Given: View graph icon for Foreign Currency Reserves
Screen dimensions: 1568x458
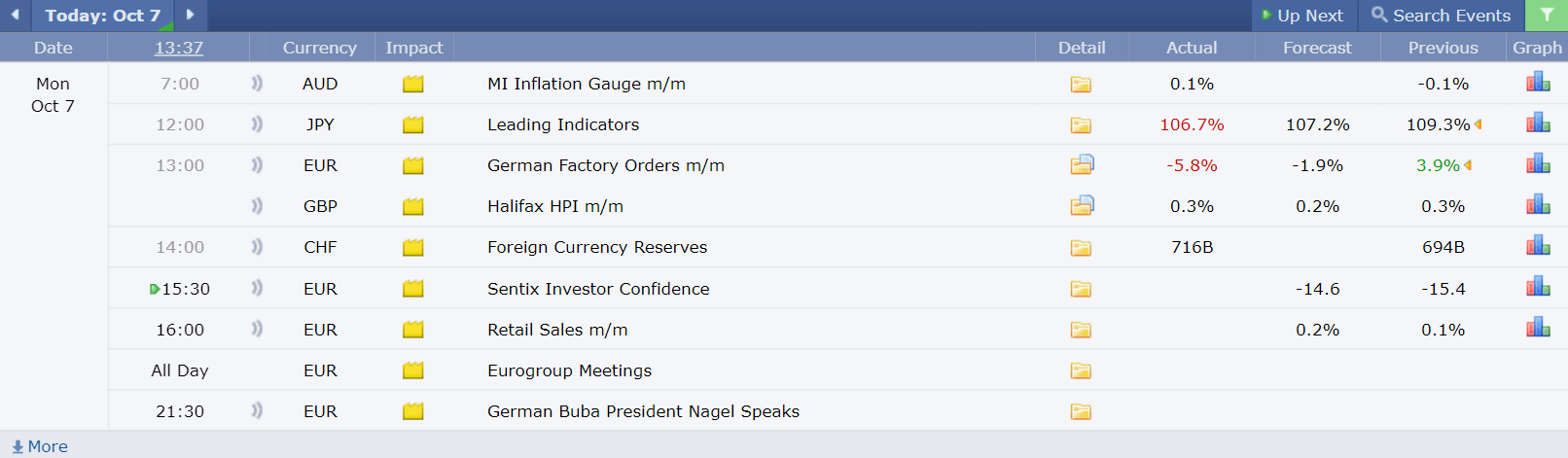Looking at the screenshot, I should tap(1538, 246).
